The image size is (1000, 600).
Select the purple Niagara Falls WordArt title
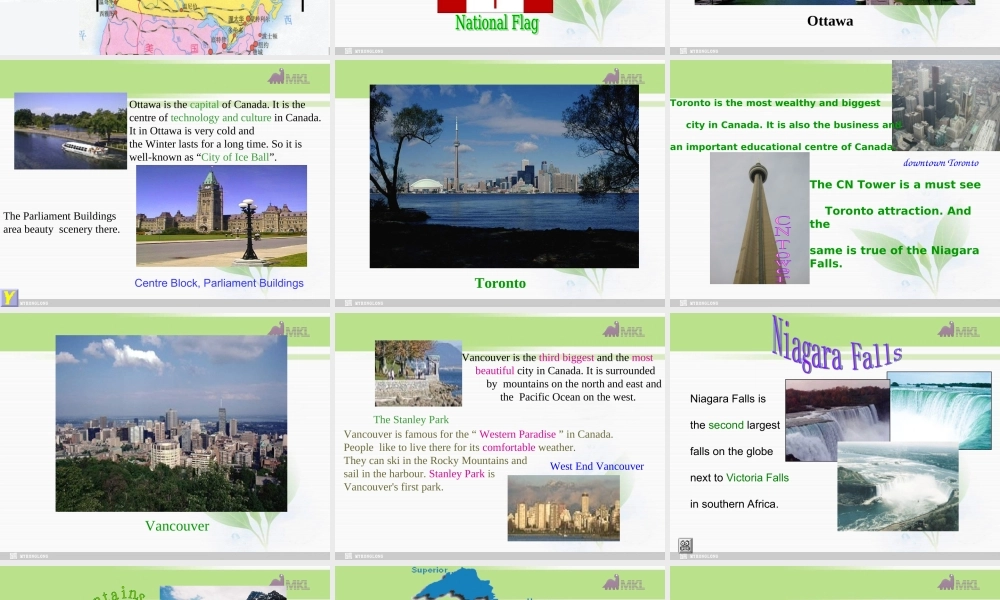[836, 345]
